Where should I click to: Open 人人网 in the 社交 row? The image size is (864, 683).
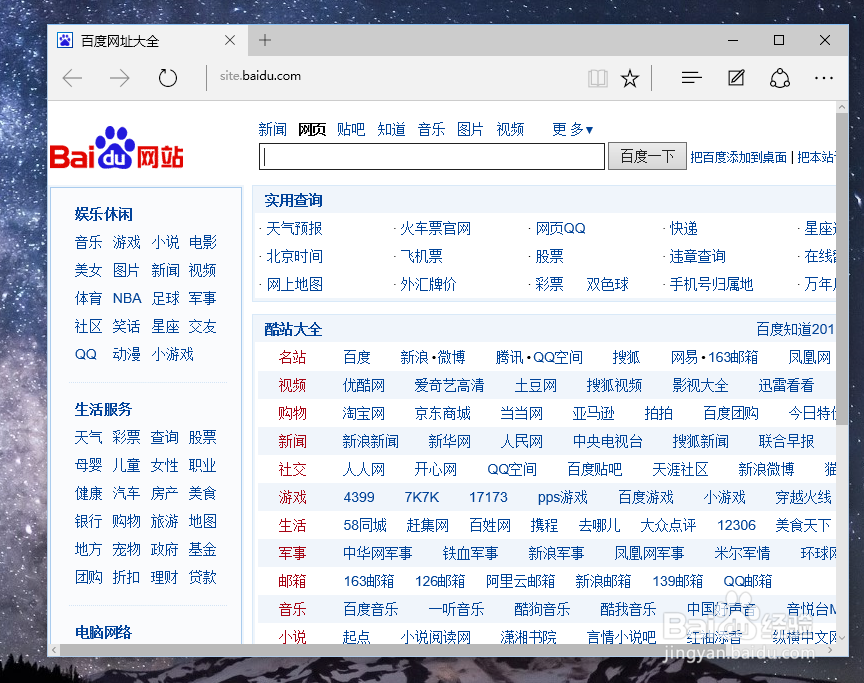point(364,470)
